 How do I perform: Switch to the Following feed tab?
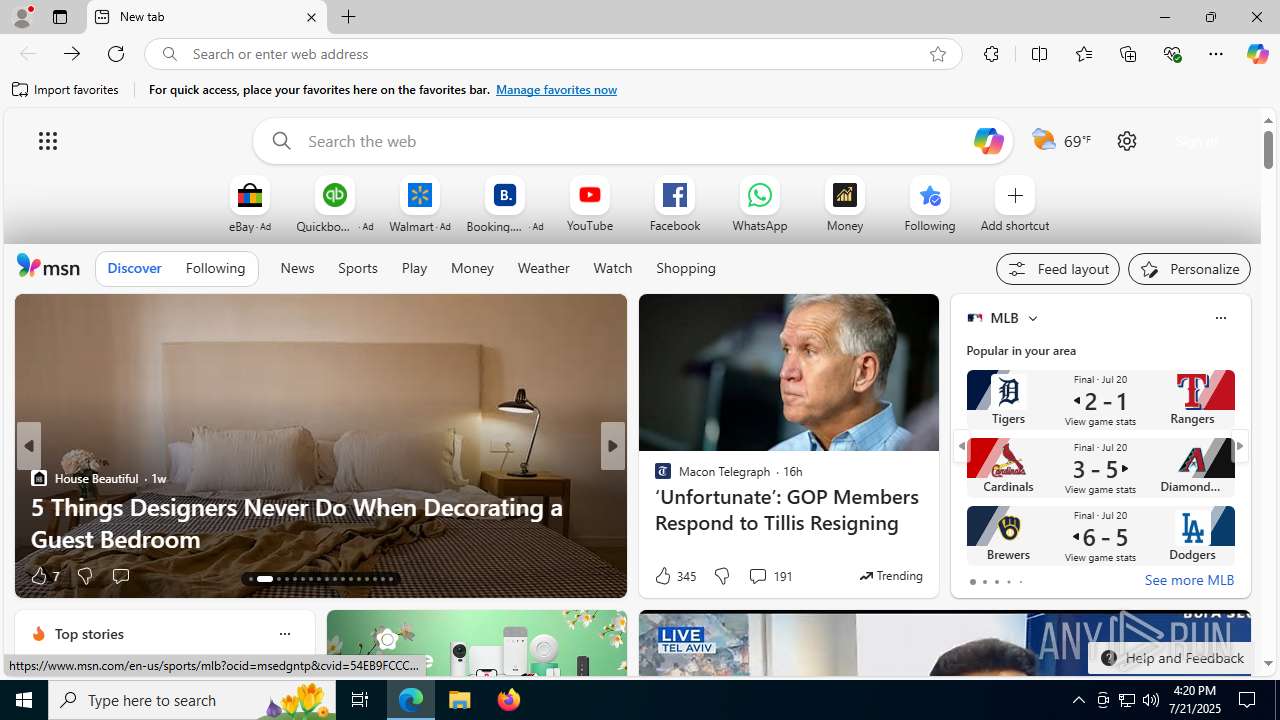click(215, 268)
